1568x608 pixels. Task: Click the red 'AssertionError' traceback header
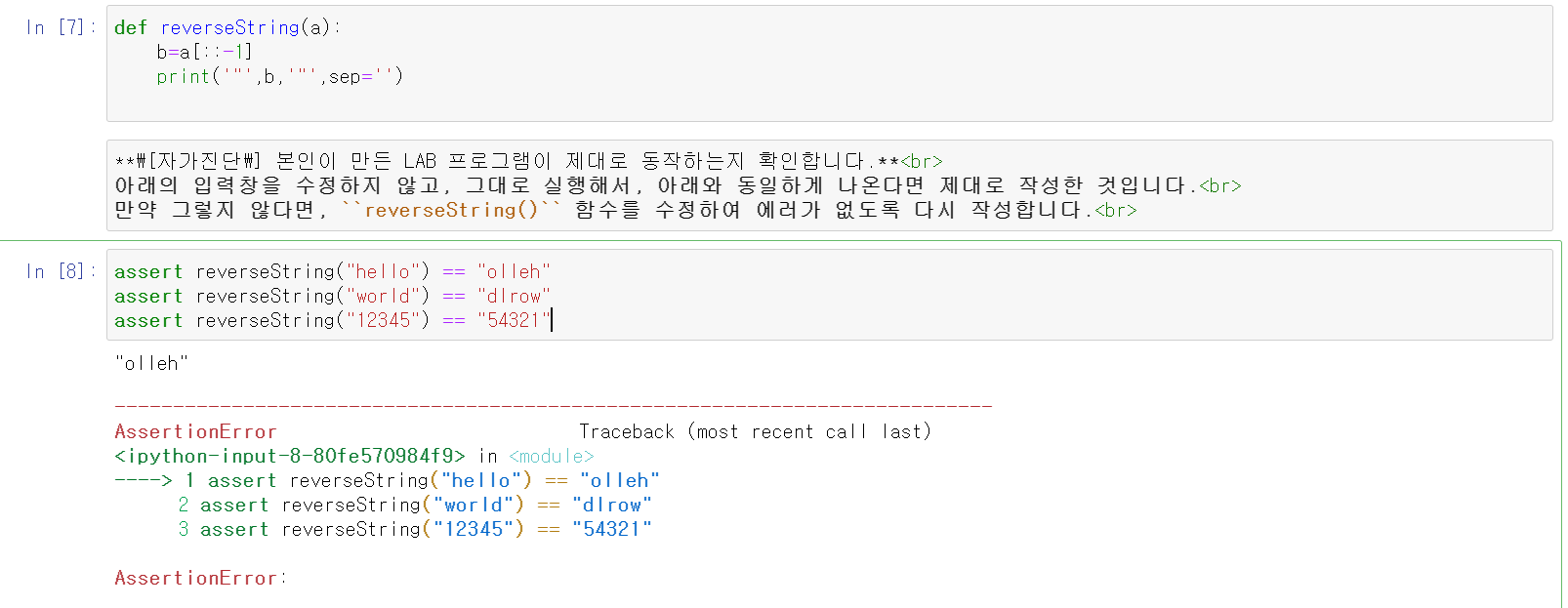tap(195, 431)
